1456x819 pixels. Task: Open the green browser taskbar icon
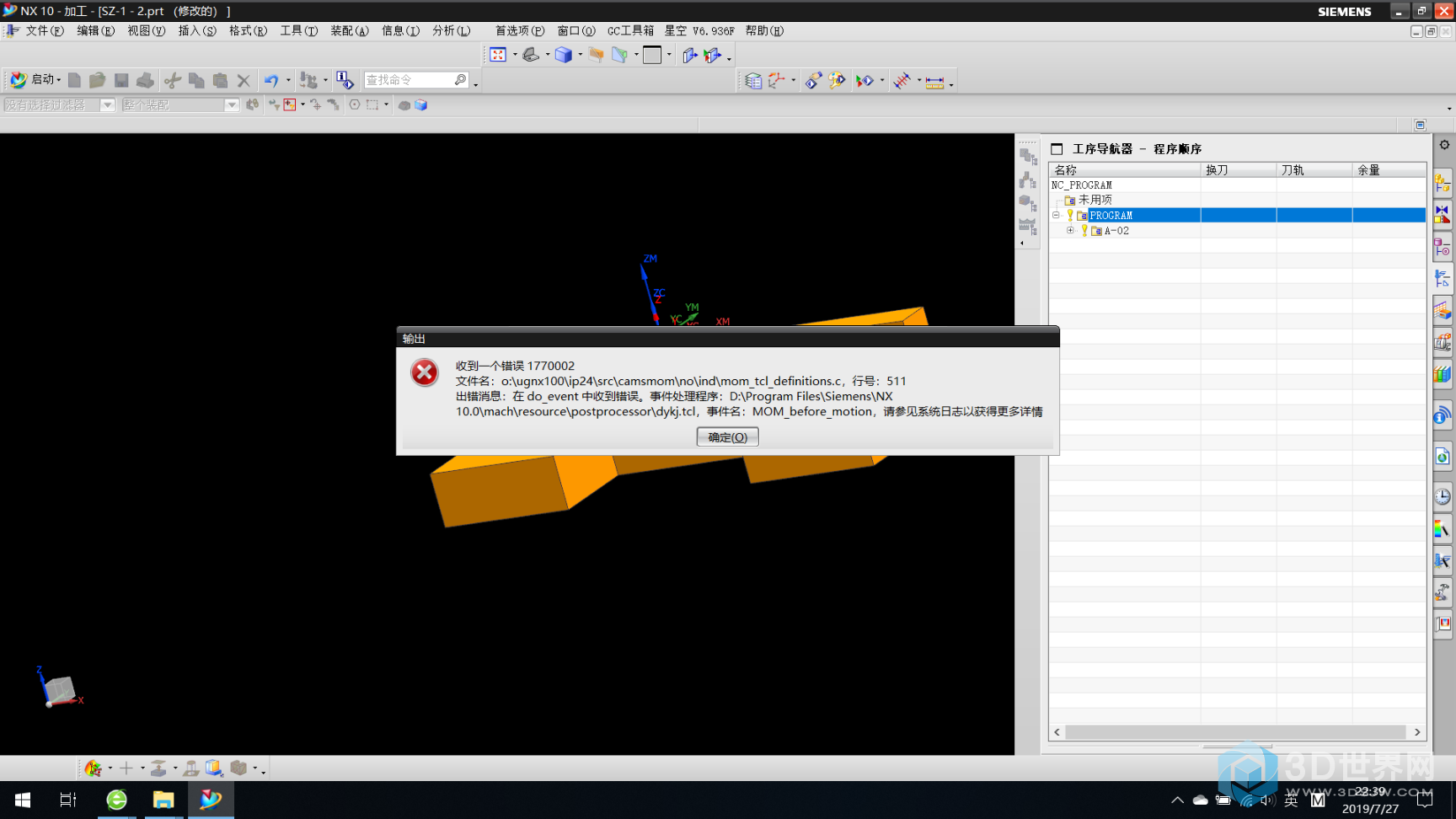click(116, 800)
